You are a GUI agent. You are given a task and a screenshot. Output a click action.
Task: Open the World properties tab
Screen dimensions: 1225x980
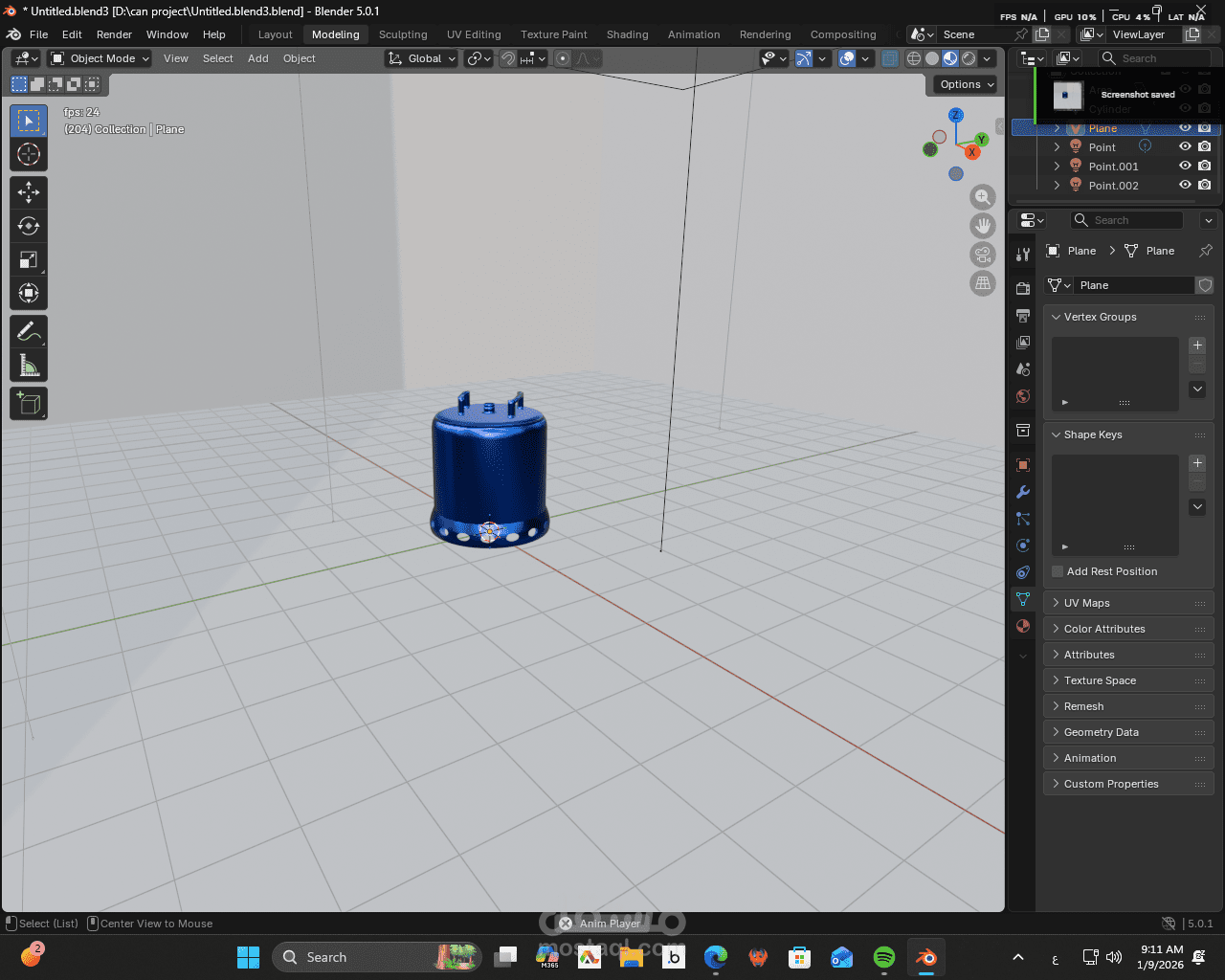(x=1023, y=395)
